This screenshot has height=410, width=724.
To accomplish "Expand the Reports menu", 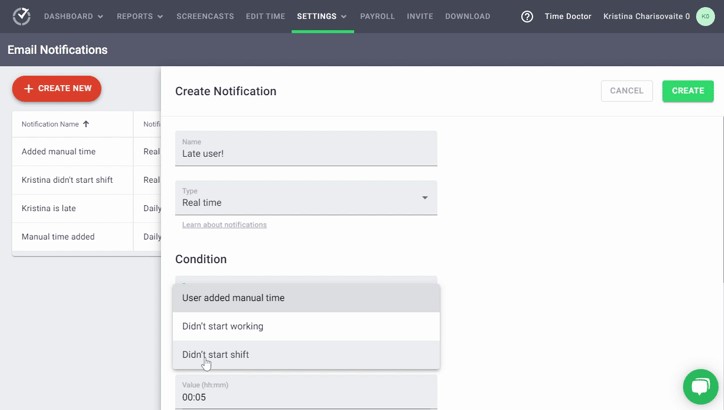I will point(139,17).
